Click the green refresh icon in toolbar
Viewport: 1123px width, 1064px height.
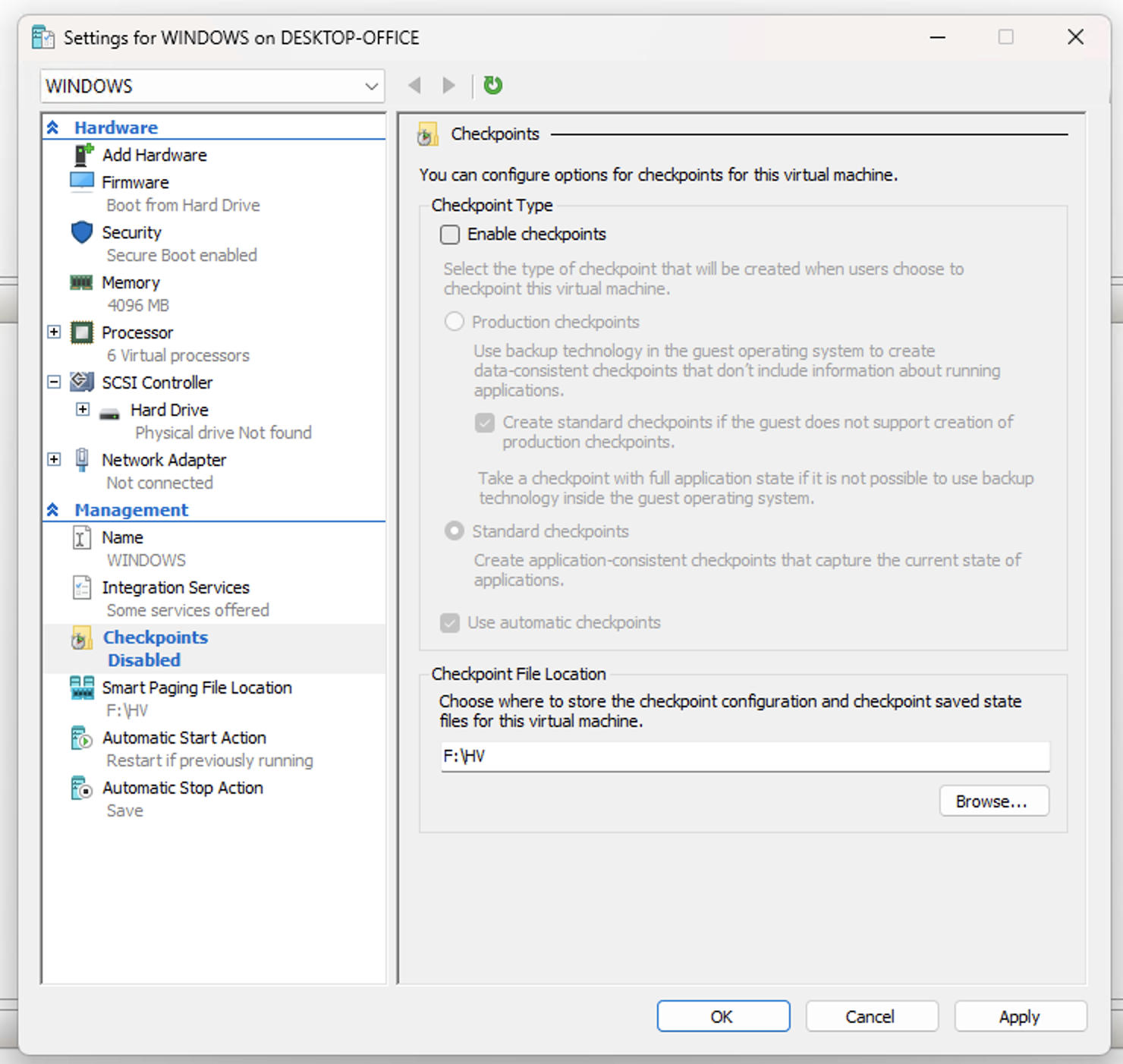coord(492,85)
